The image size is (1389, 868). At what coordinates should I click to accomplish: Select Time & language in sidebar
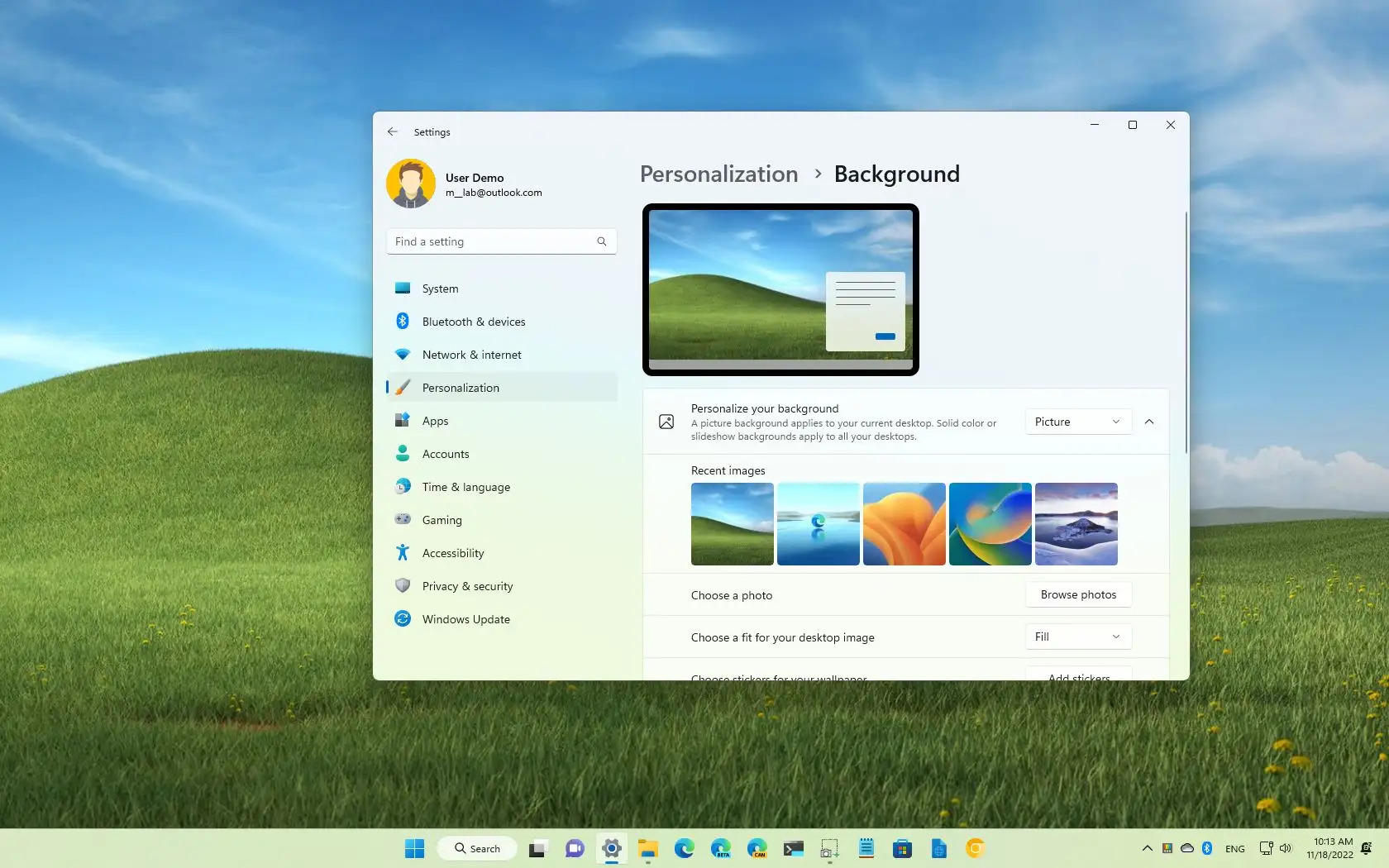465,487
